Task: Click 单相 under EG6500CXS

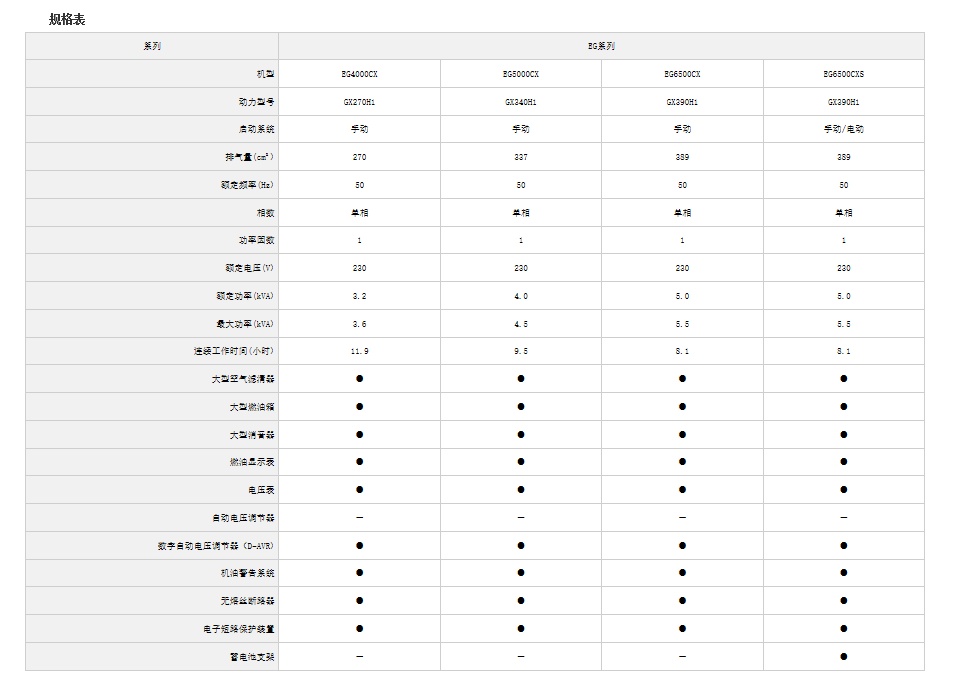Action: click(x=843, y=213)
